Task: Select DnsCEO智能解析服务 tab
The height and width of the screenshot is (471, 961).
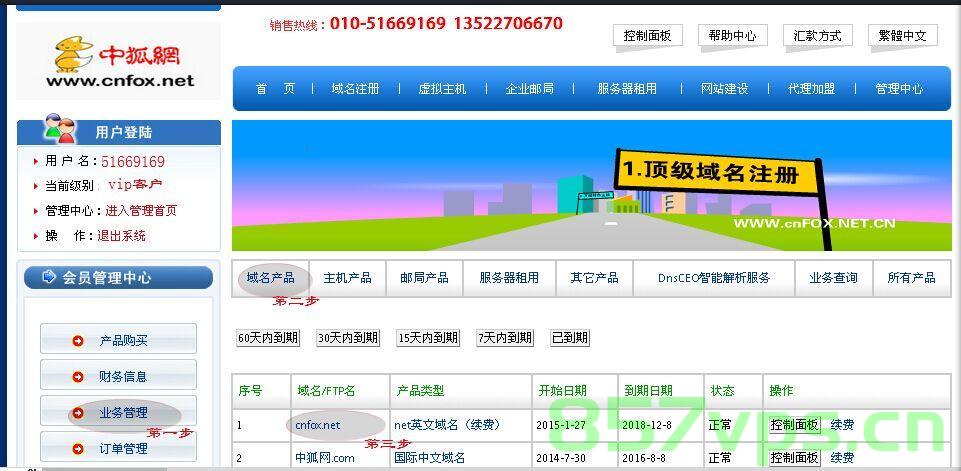Action: 714,278
